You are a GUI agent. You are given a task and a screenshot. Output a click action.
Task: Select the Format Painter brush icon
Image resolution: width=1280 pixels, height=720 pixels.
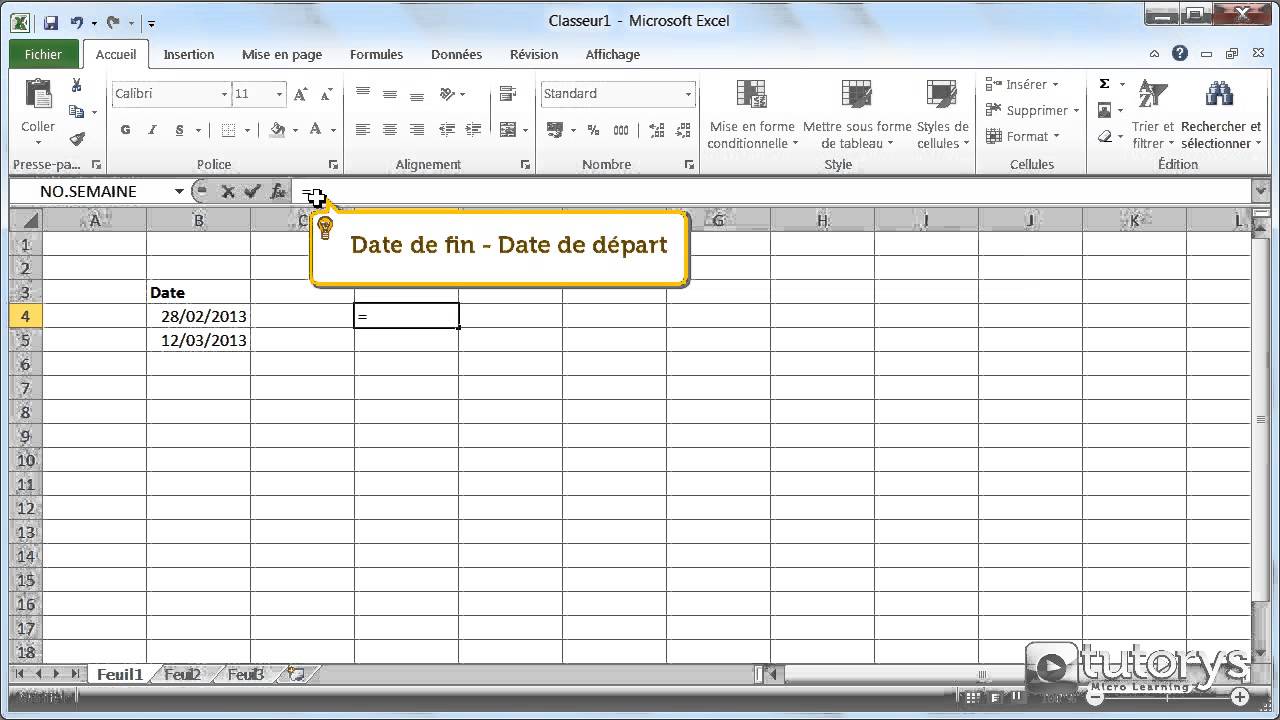point(77,138)
